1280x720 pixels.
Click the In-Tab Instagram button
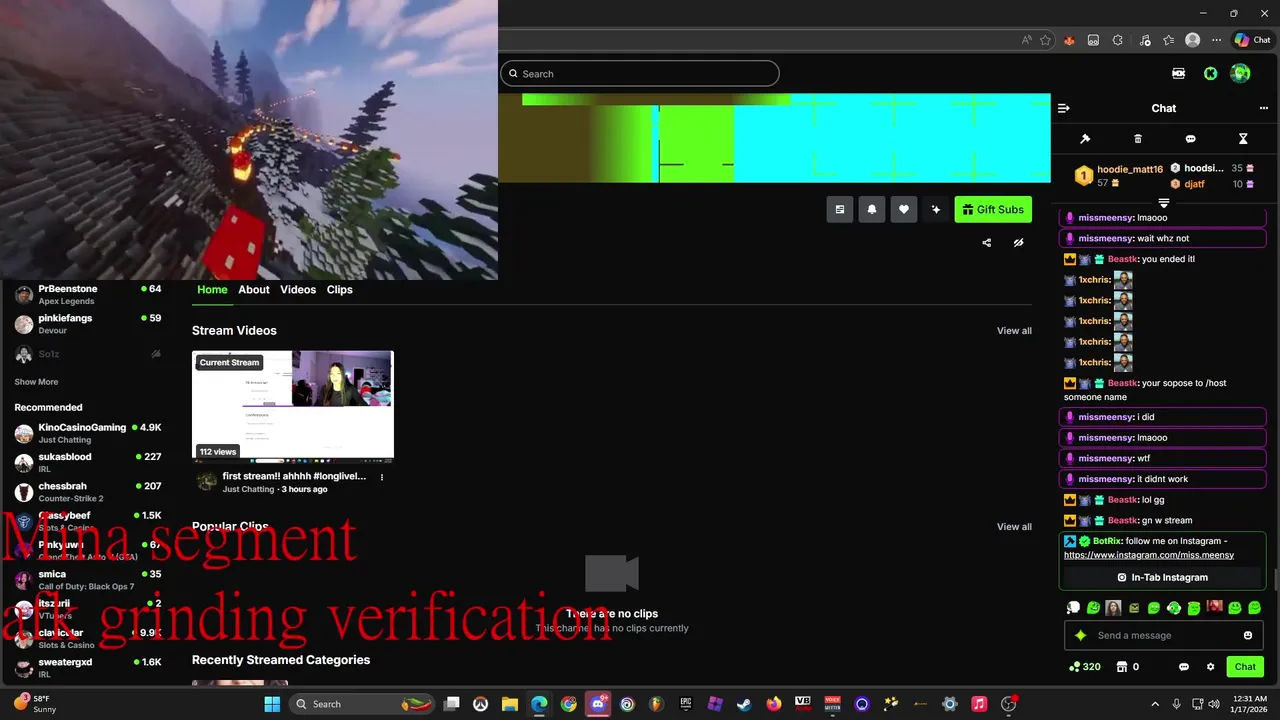click(x=1162, y=577)
